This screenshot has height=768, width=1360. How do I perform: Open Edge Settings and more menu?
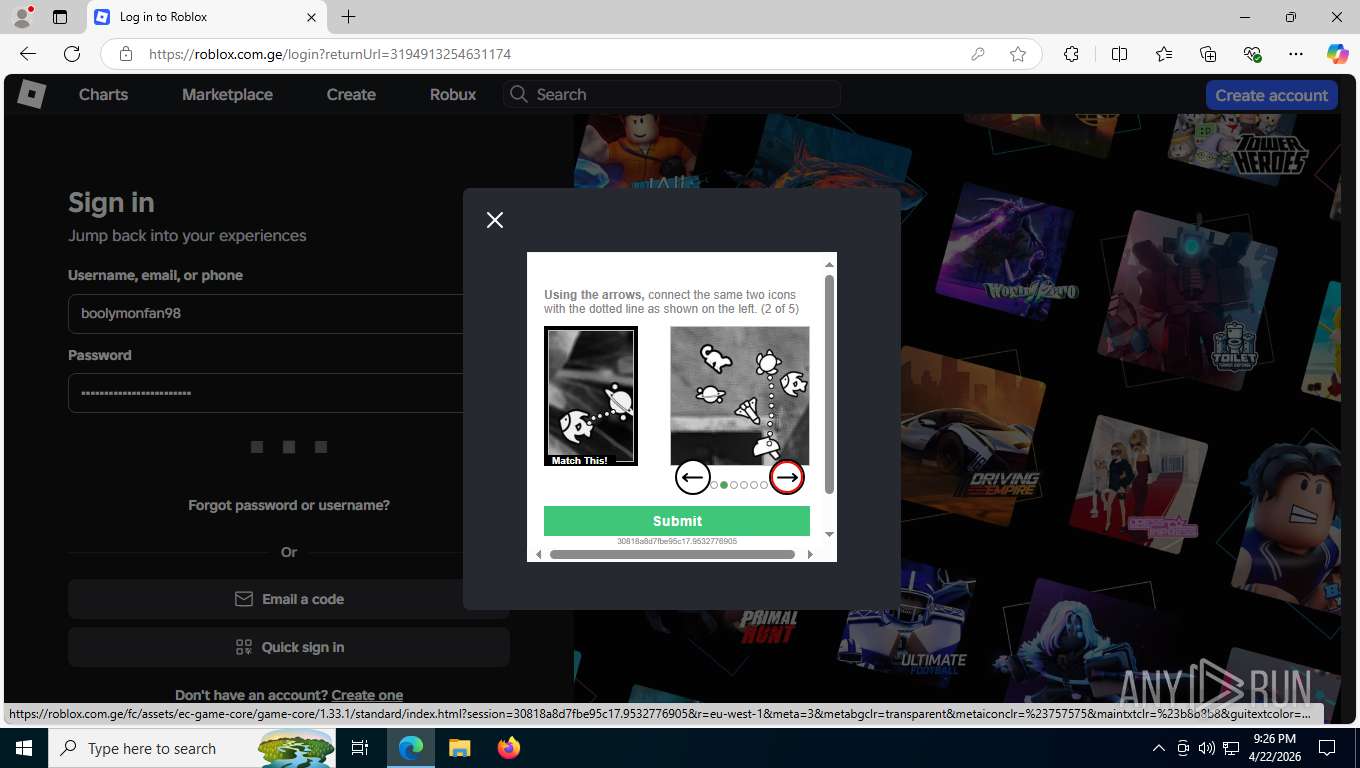tap(1296, 54)
